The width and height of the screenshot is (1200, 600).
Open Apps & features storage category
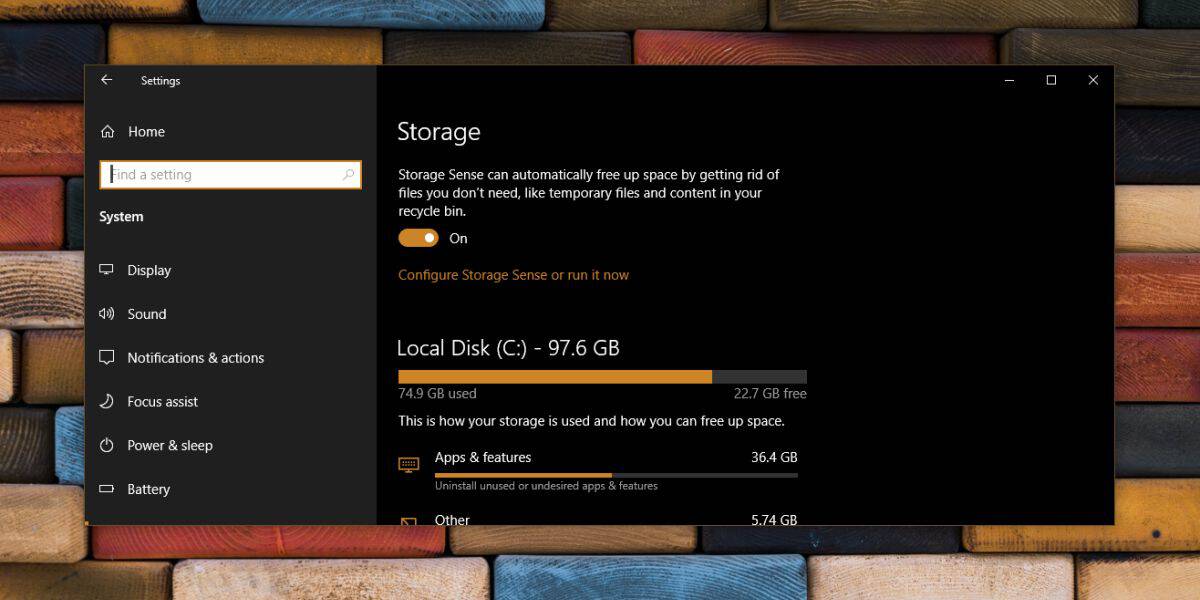[483, 458]
